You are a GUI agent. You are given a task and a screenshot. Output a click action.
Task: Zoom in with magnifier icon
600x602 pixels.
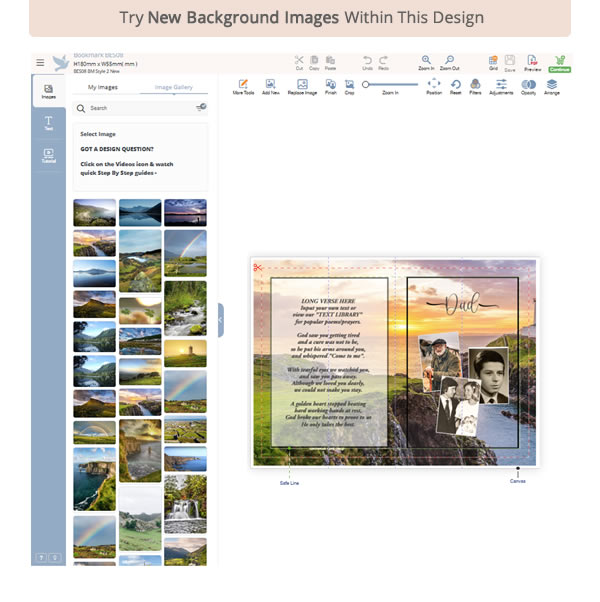coord(427,62)
